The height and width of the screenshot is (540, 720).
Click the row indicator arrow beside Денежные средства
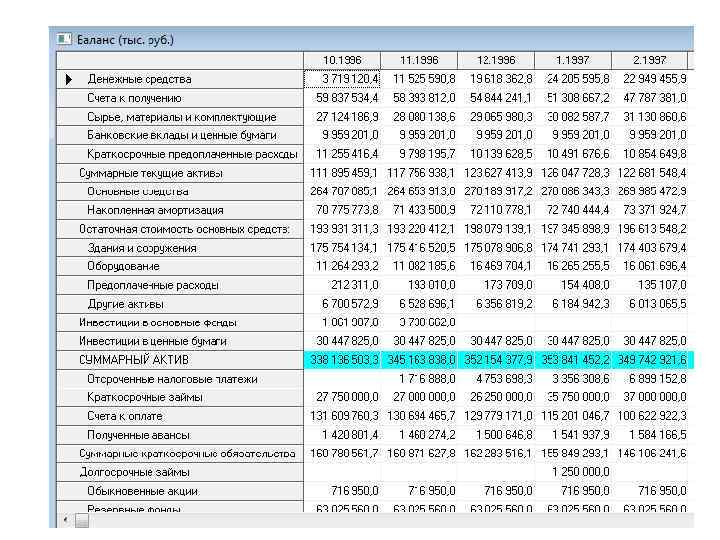[69, 79]
